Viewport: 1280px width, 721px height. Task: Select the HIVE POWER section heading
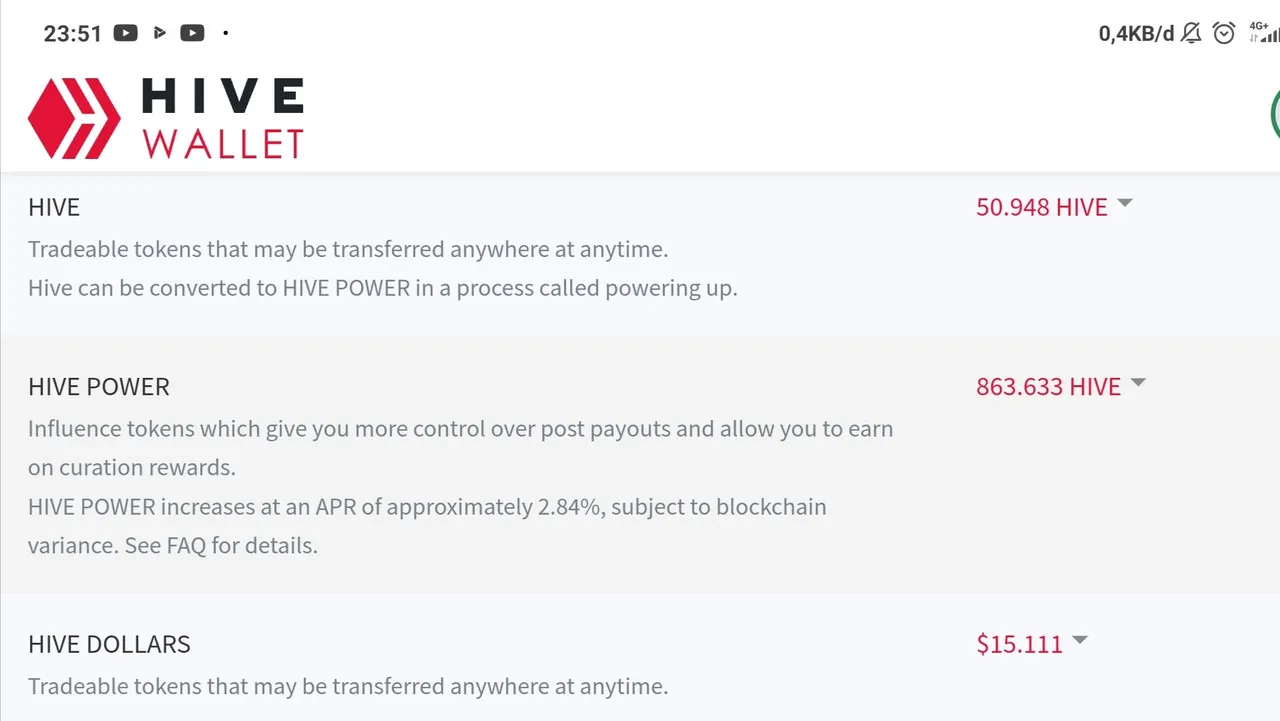[99, 387]
